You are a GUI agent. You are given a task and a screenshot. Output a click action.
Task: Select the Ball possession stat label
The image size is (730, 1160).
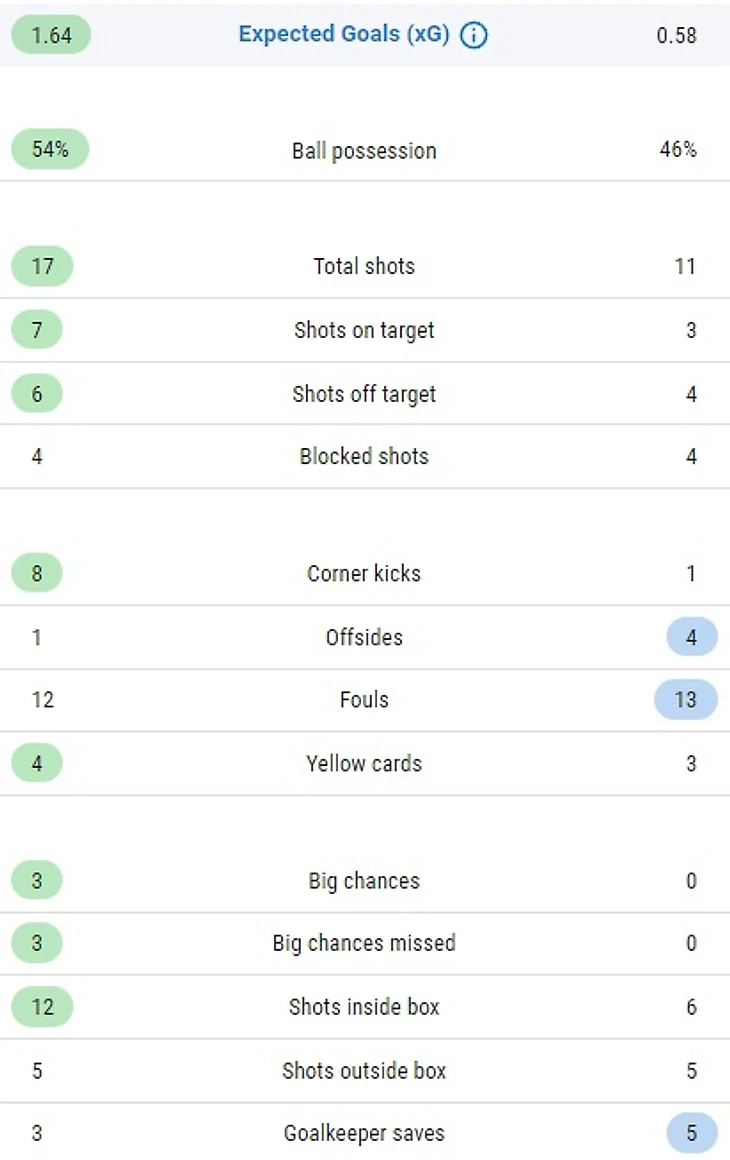pos(364,151)
